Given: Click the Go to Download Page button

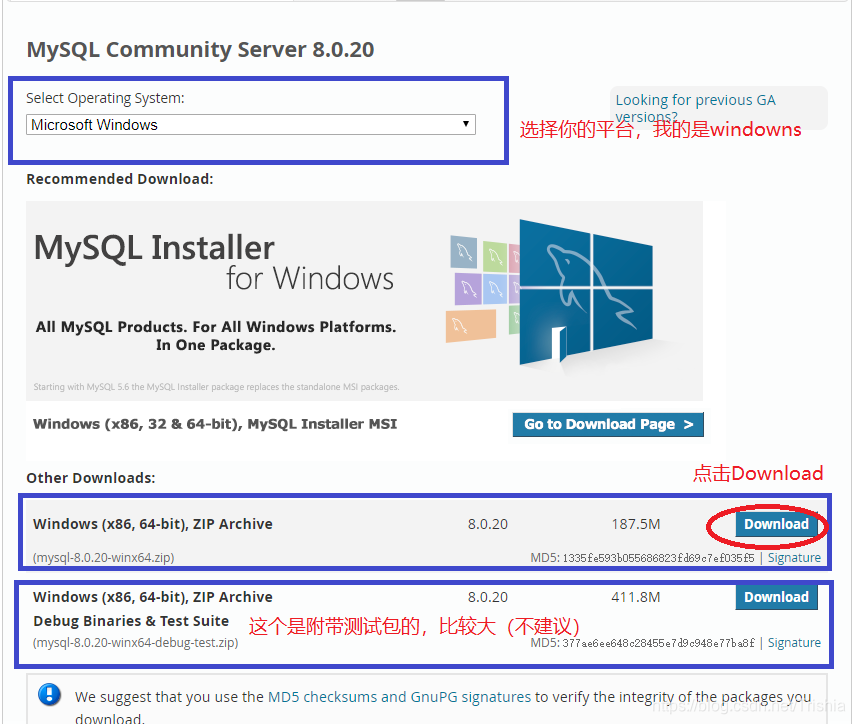Looking at the screenshot, I should click(608, 424).
